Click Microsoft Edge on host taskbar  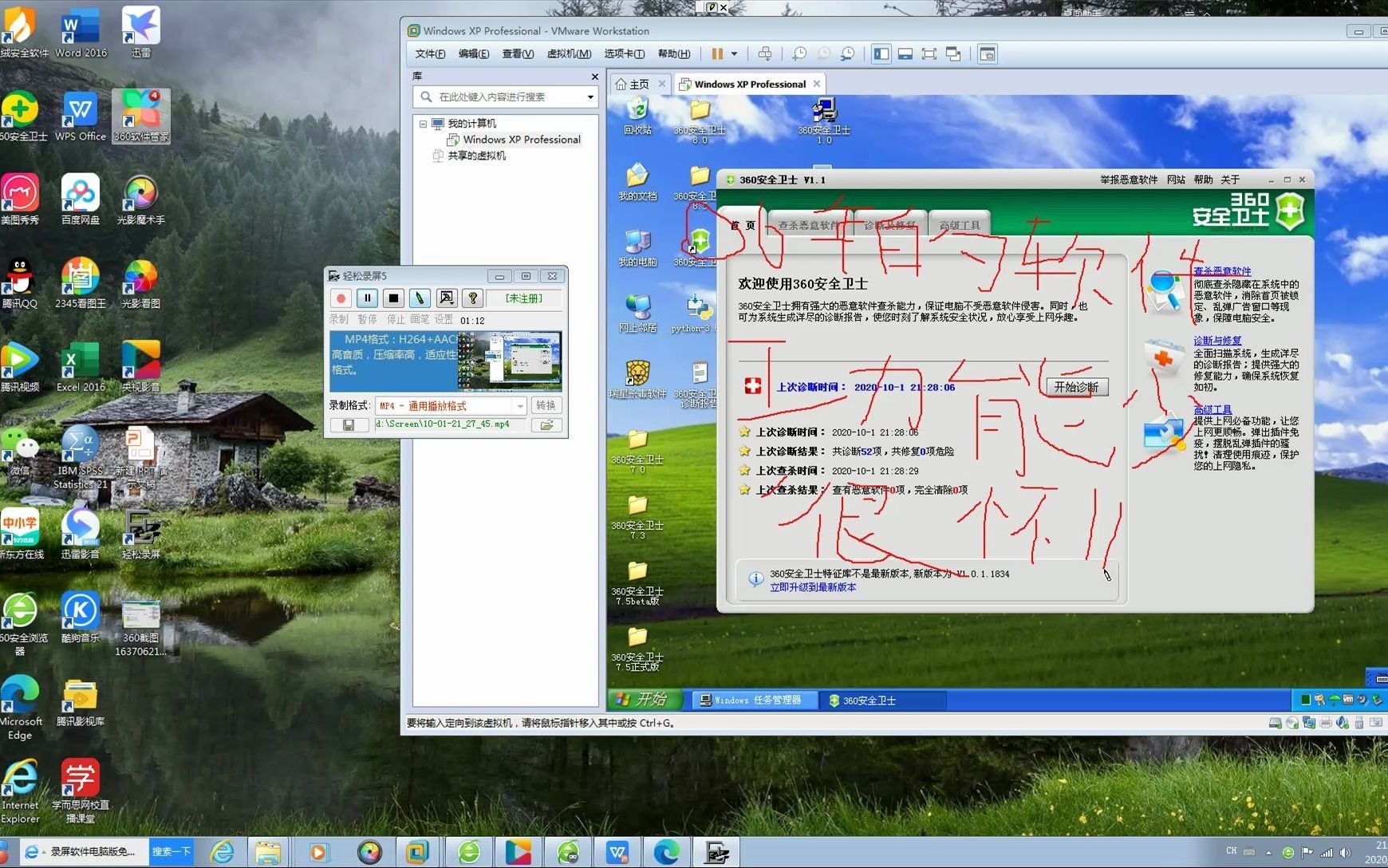click(x=667, y=852)
